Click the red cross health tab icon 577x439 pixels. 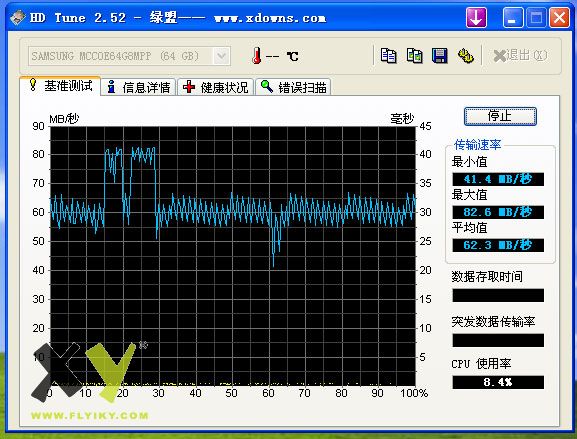(189, 87)
